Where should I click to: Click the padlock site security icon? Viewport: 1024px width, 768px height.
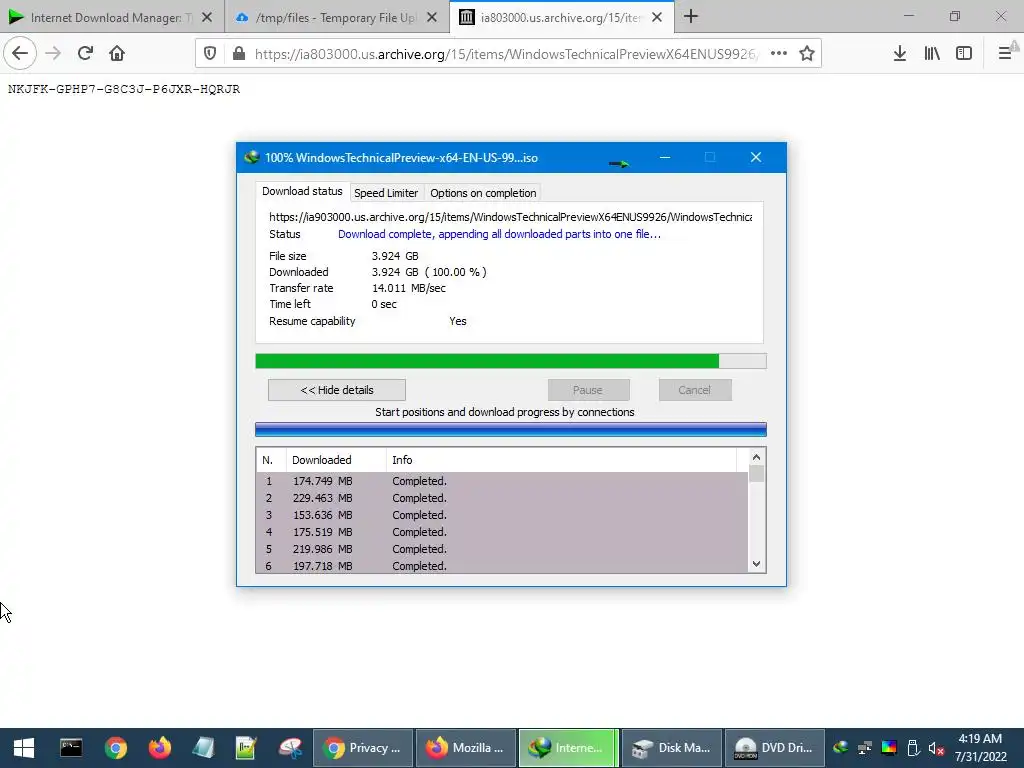click(x=239, y=54)
